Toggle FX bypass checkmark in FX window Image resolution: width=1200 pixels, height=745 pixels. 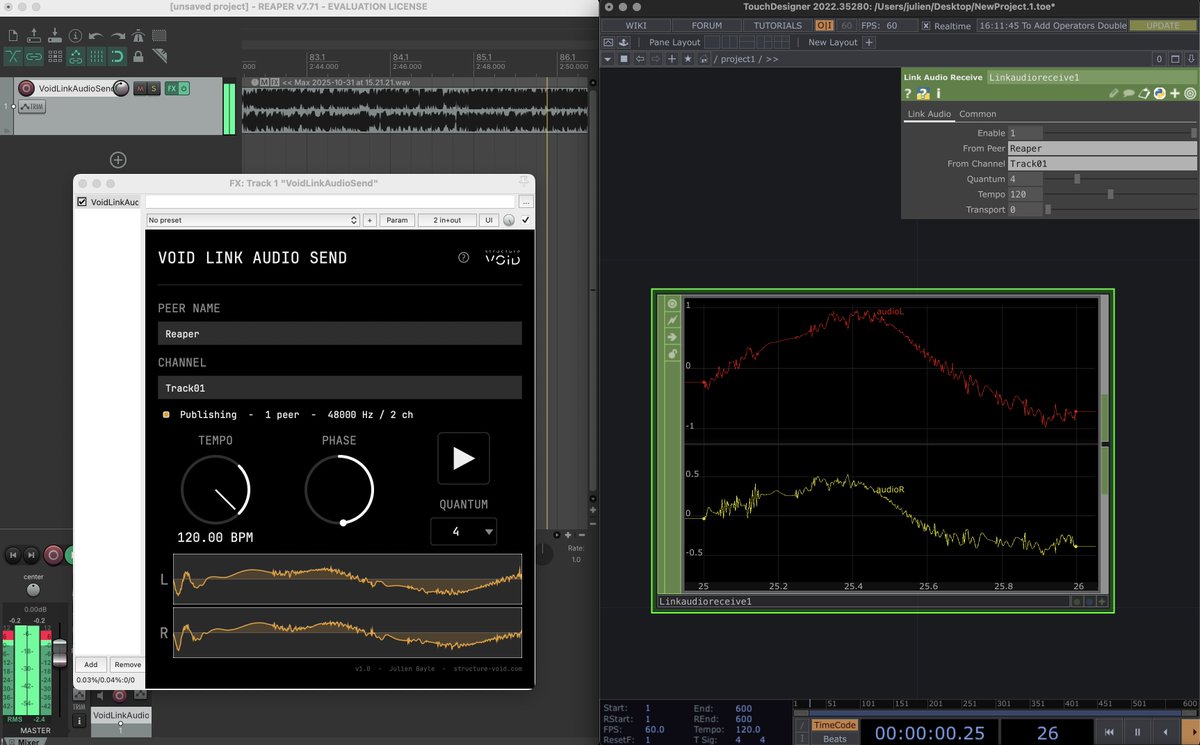(x=525, y=220)
